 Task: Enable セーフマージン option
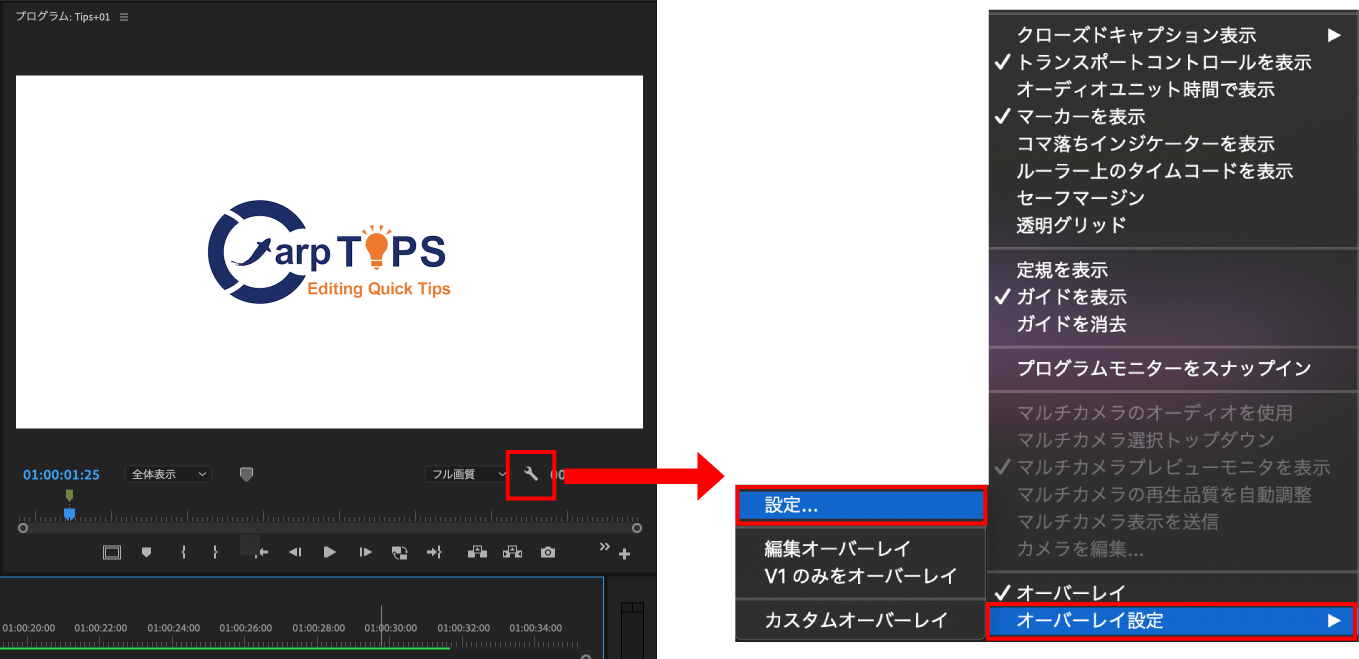1174,198
